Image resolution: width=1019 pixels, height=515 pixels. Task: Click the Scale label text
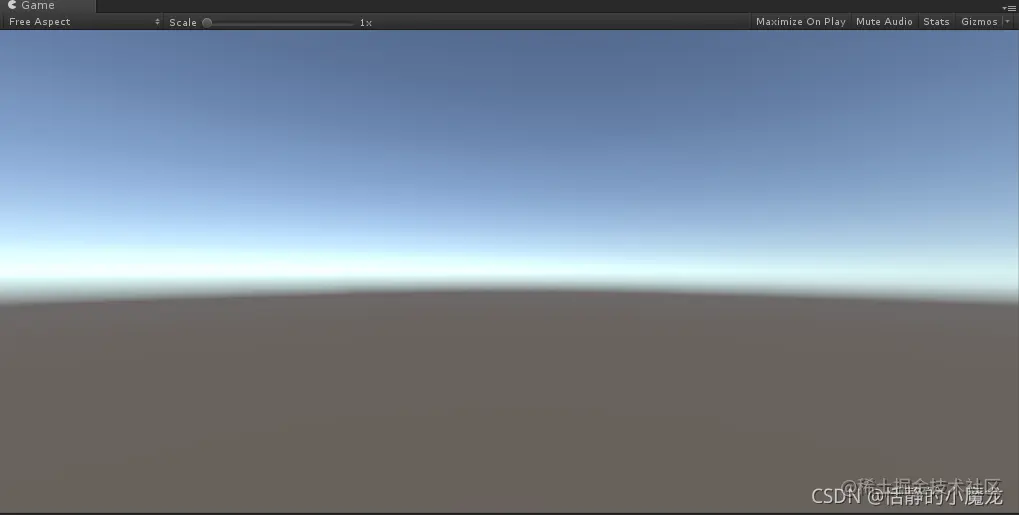[x=183, y=22]
